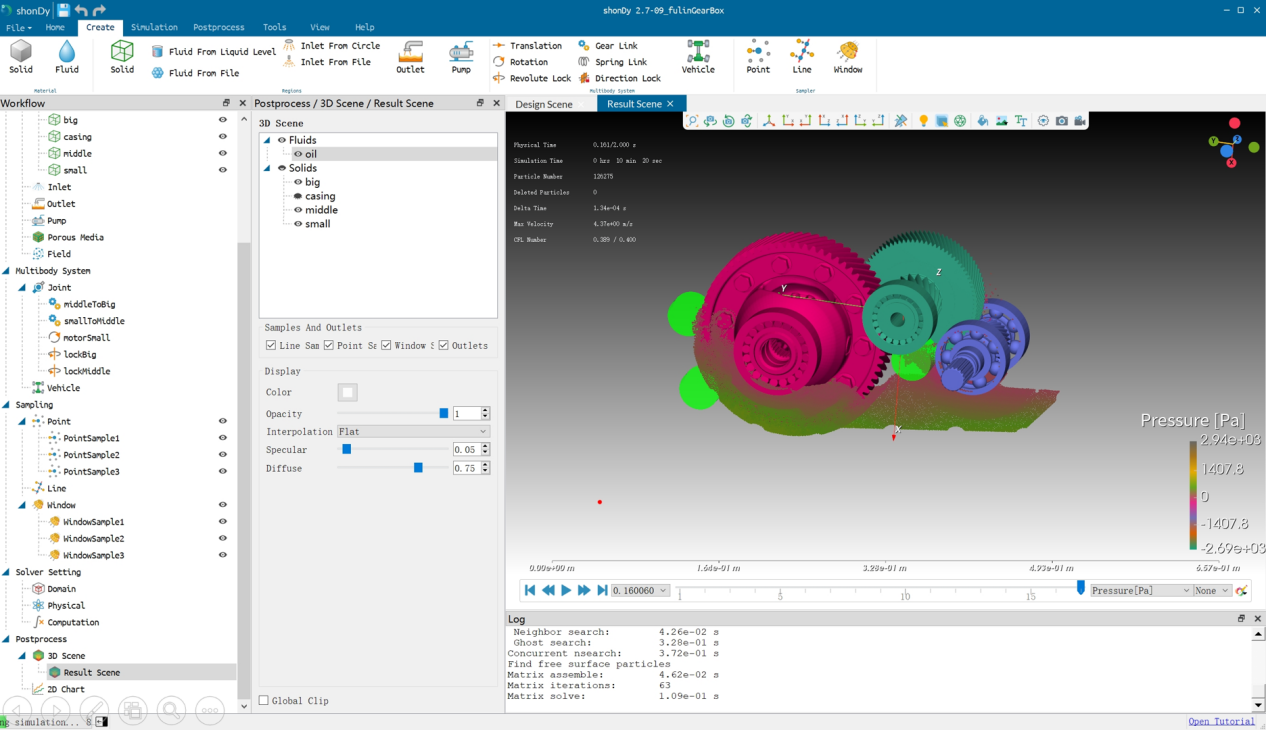This screenshot has width=1266, height=730.
Task: Open the Tutorial link
Action: click(x=1221, y=722)
